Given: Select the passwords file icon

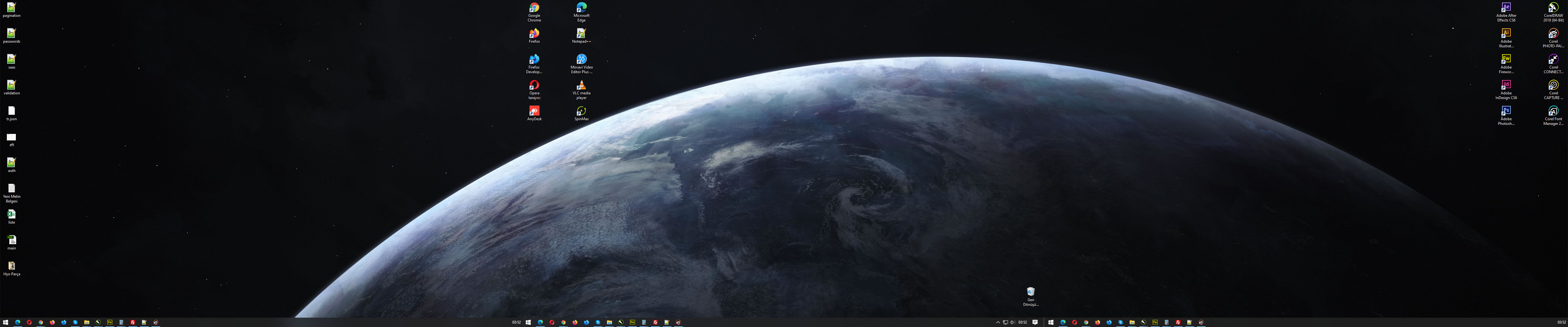Looking at the screenshot, I should 12,36.
